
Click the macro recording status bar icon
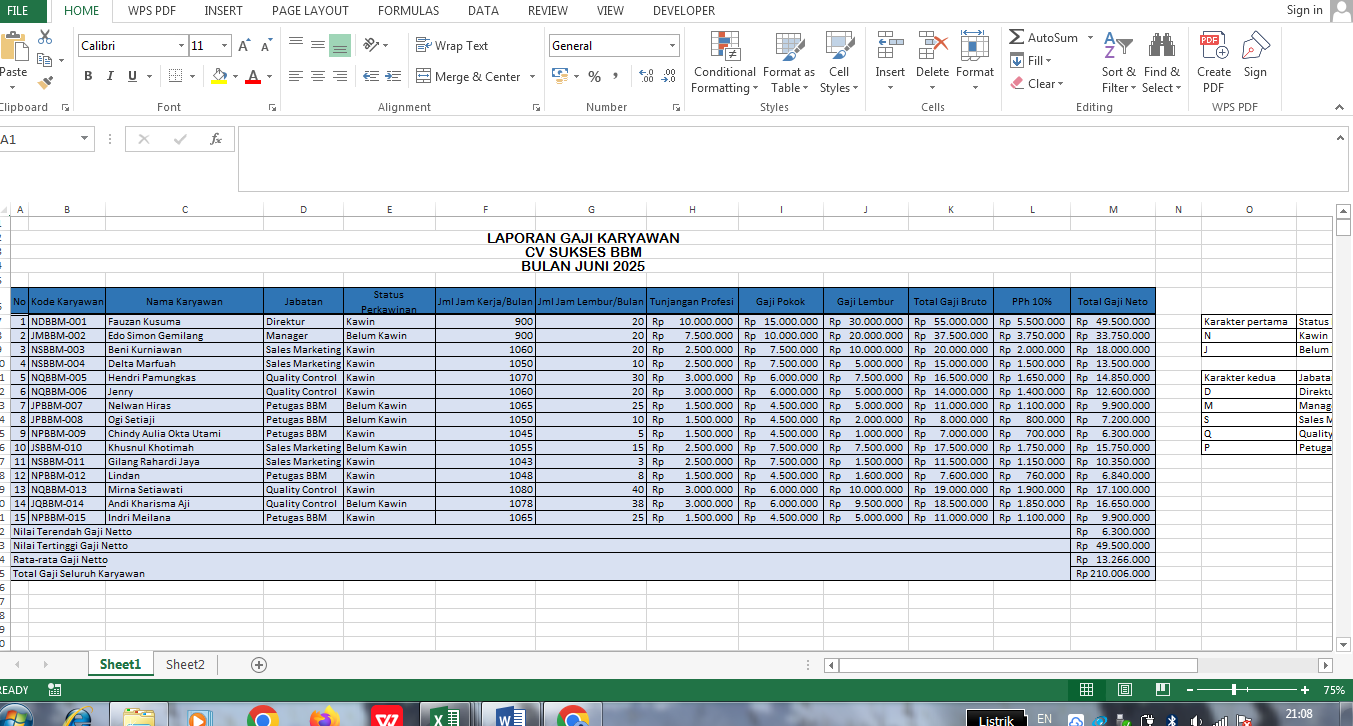tap(54, 690)
